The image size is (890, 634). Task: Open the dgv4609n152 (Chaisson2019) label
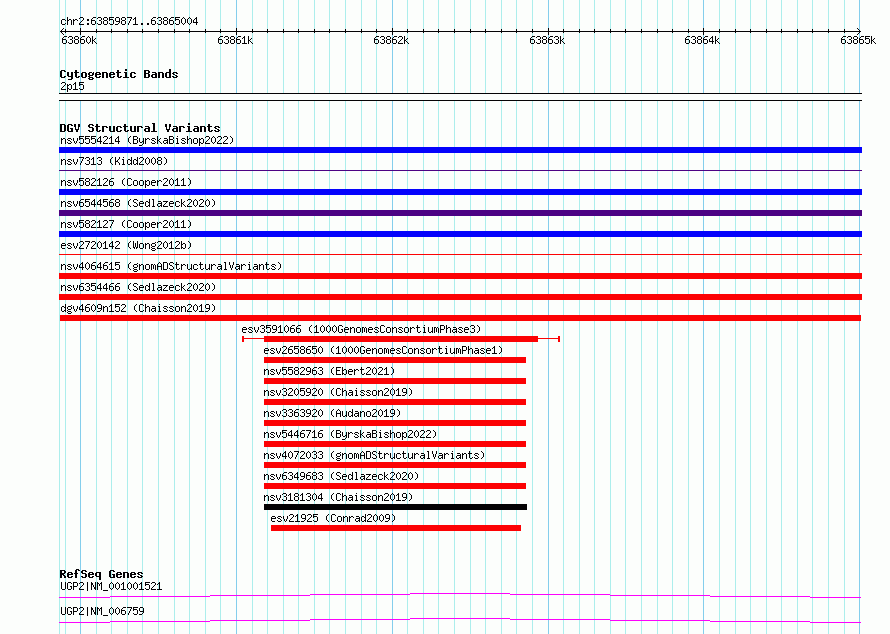point(138,308)
